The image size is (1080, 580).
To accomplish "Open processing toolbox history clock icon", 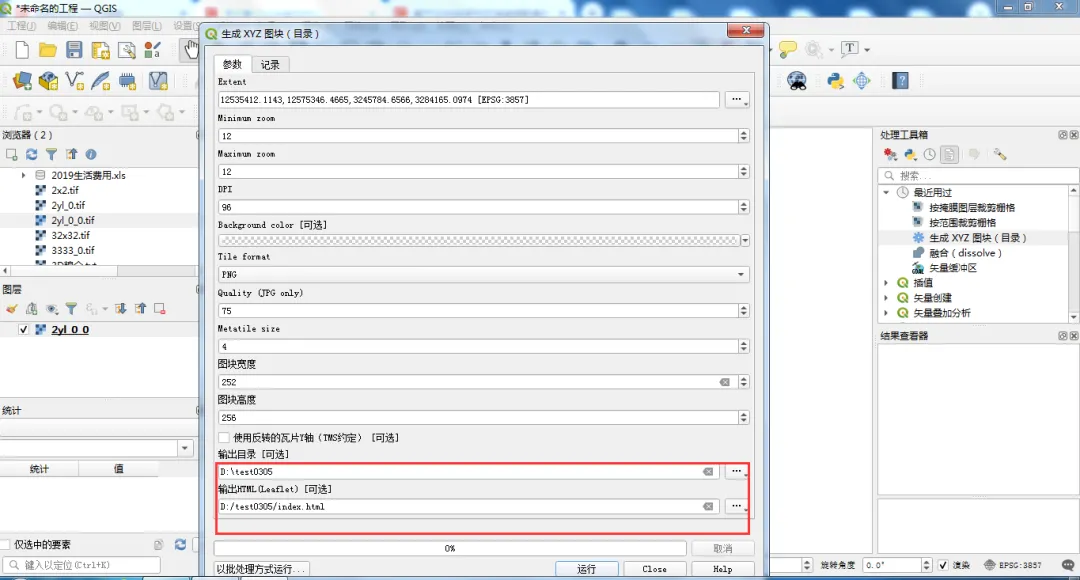I will click(x=930, y=154).
